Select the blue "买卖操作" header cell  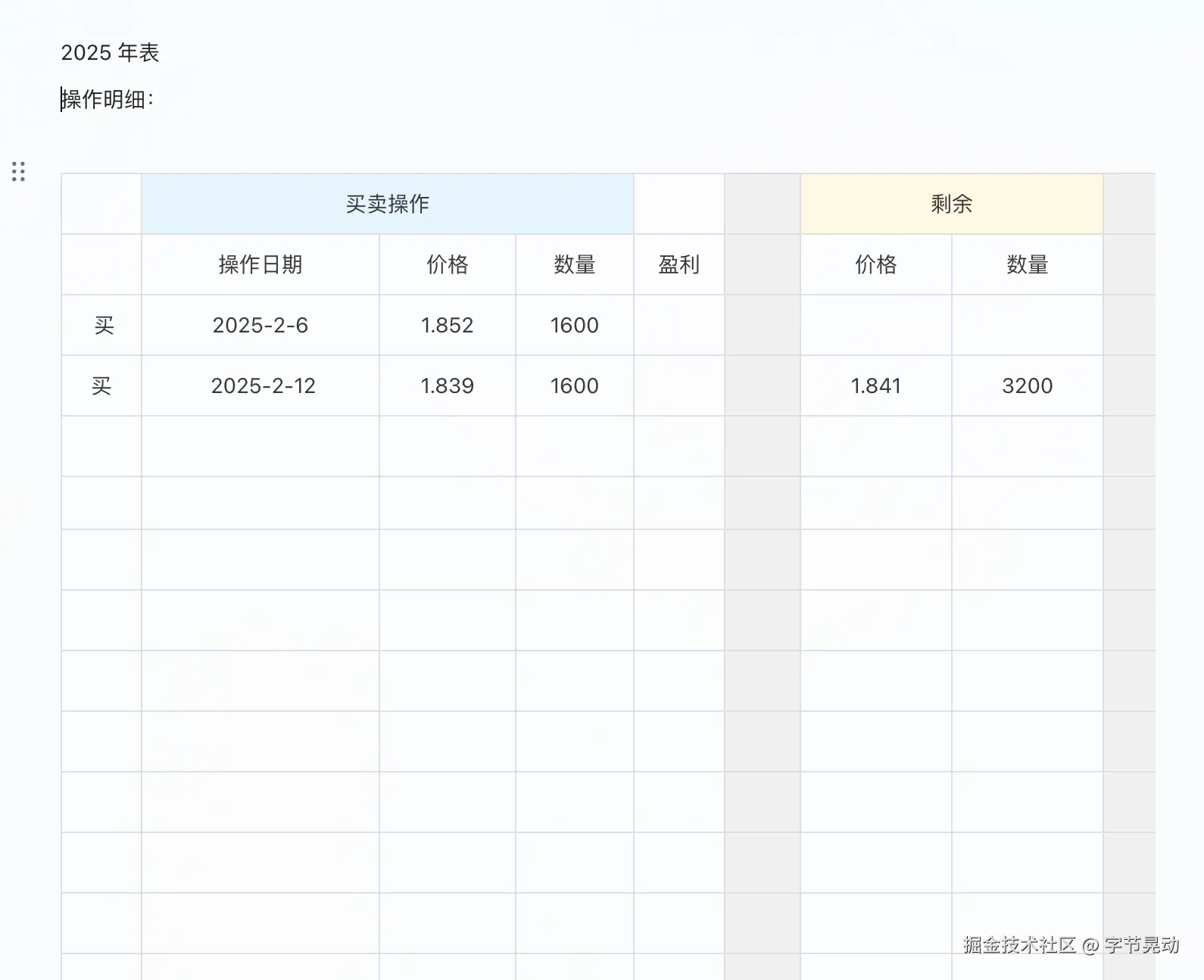[387, 204]
